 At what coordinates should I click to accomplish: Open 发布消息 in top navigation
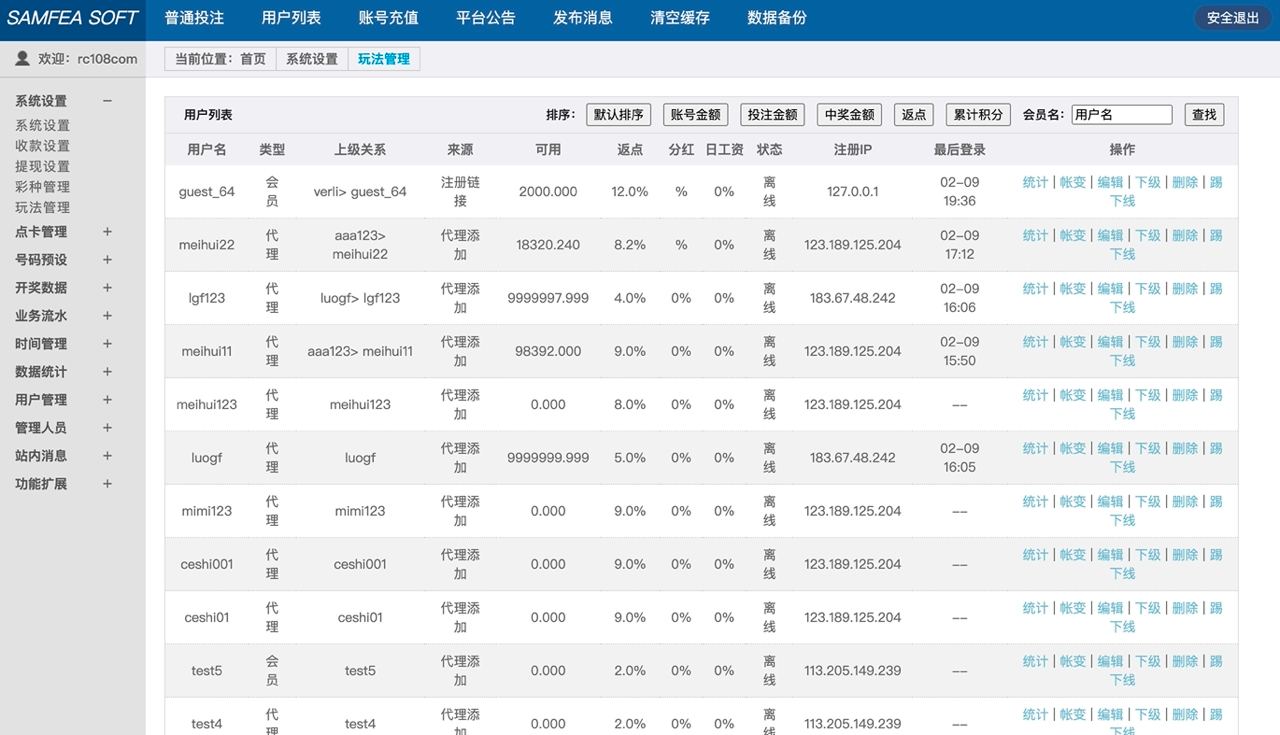click(583, 18)
